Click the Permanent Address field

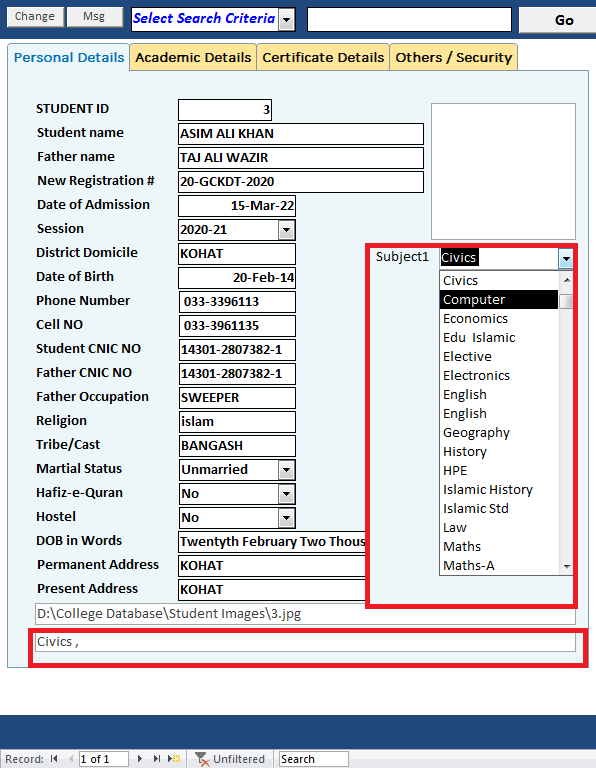pos(272,566)
